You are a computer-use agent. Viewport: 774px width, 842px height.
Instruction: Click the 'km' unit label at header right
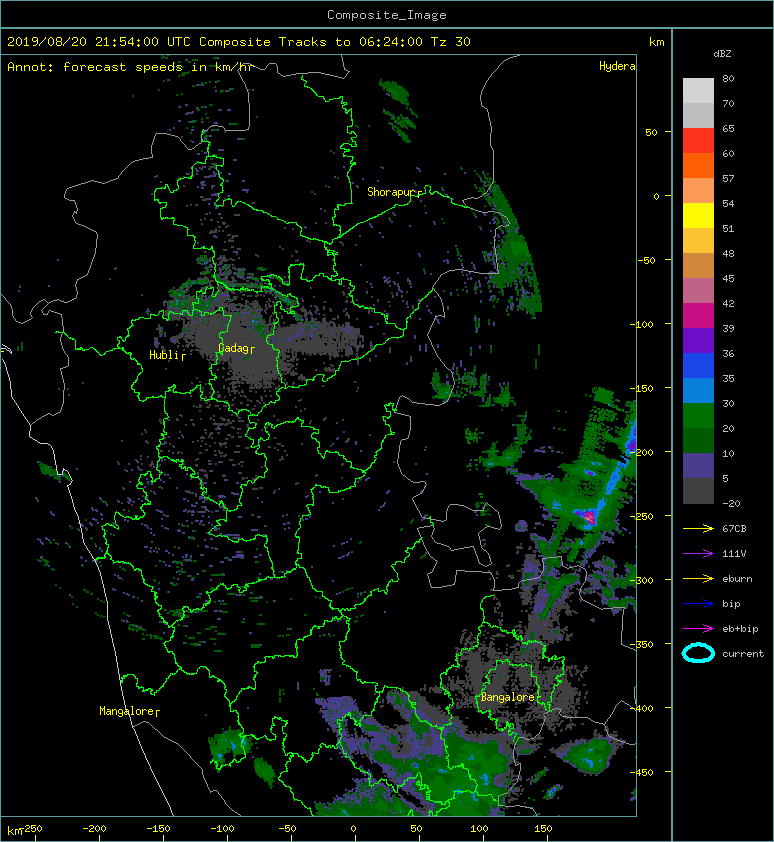pyautogui.click(x=656, y=42)
